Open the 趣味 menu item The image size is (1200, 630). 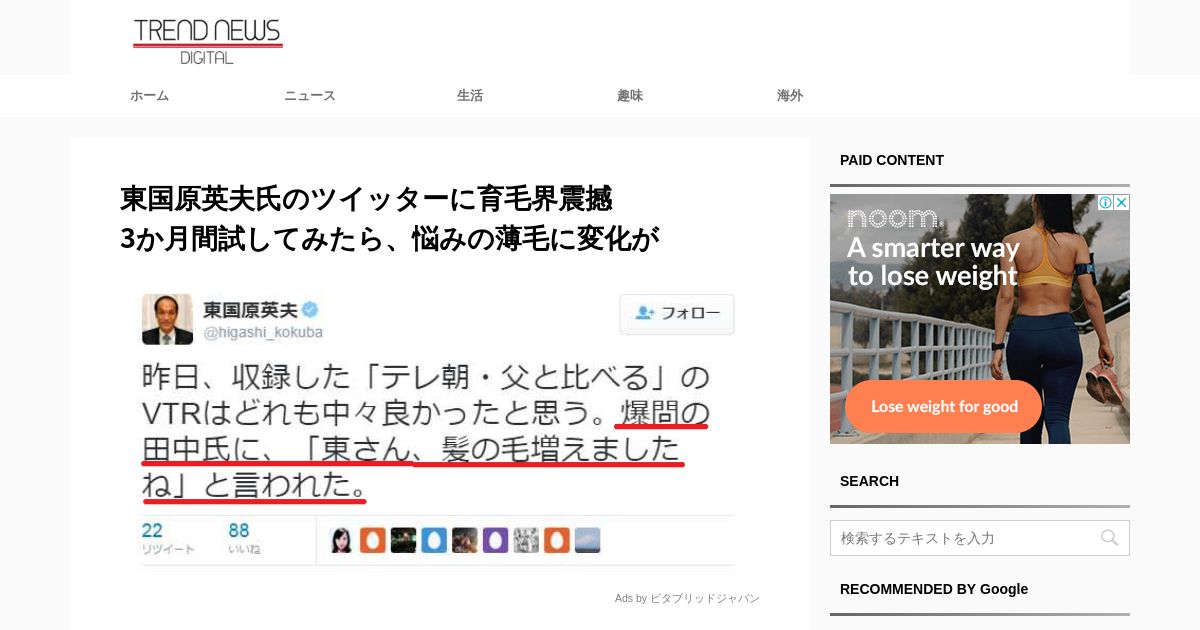(x=630, y=96)
